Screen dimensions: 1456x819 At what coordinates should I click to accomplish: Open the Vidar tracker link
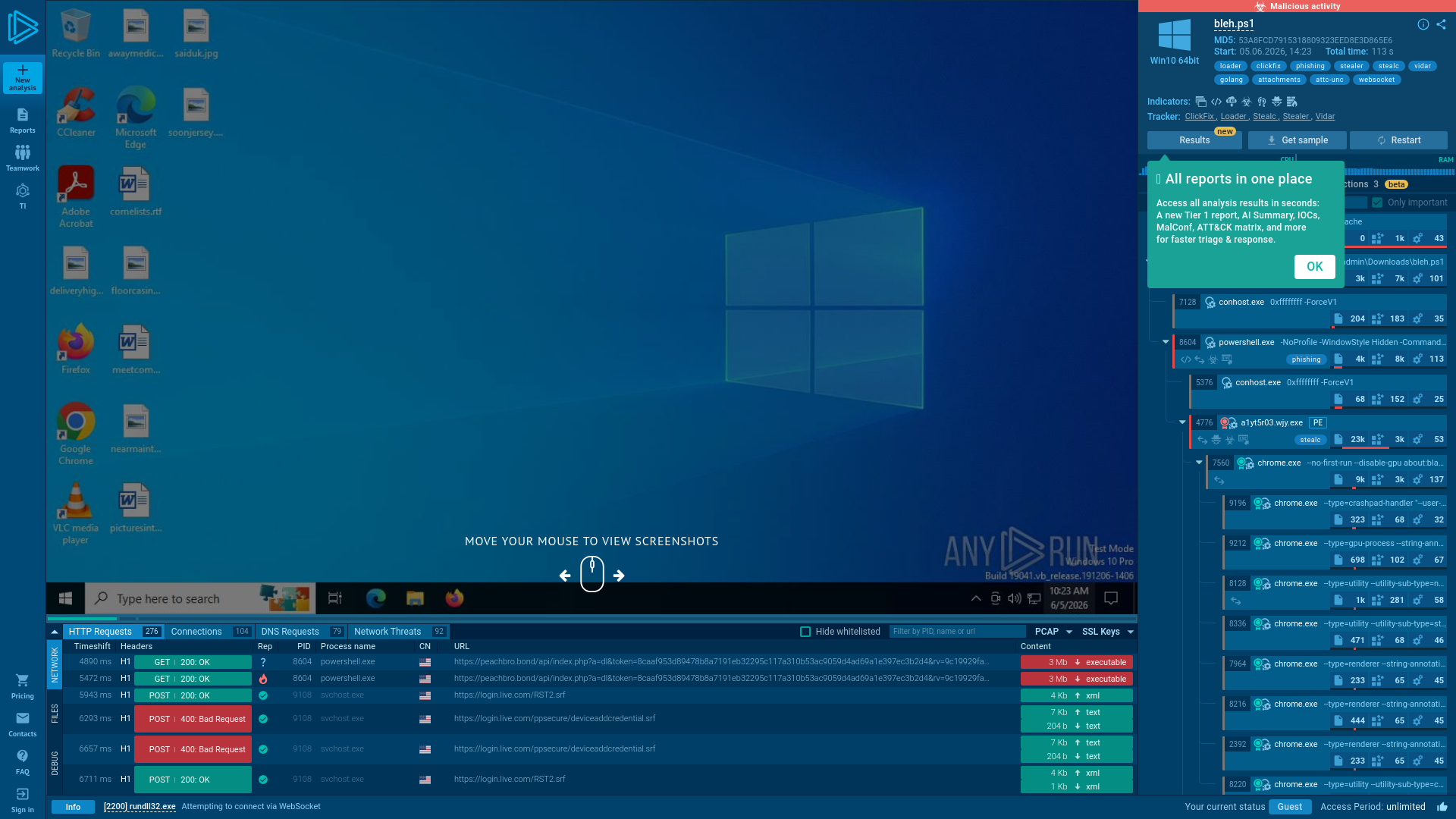click(1325, 117)
